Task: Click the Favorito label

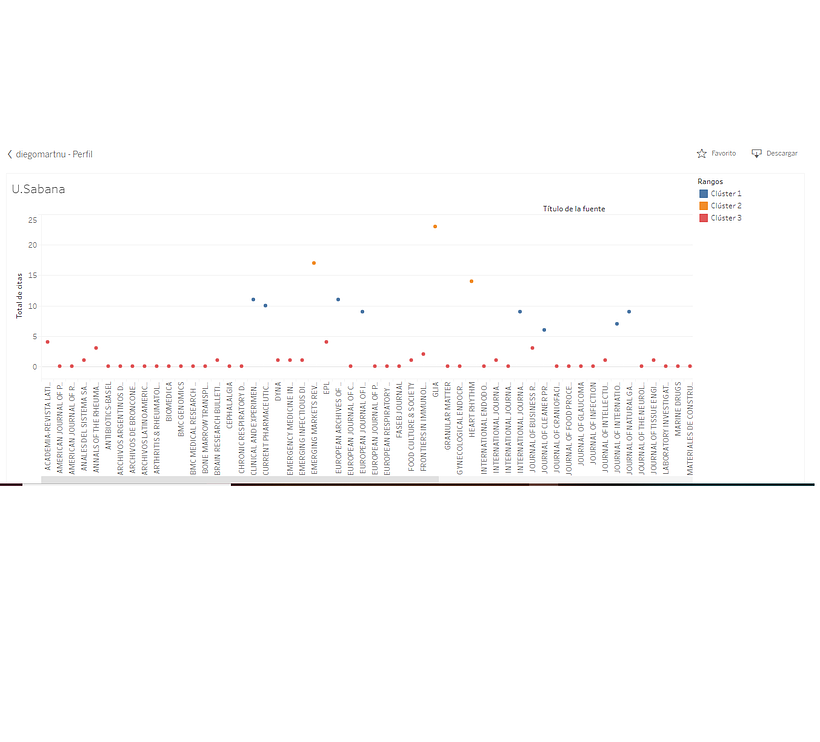Action: [724, 153]
